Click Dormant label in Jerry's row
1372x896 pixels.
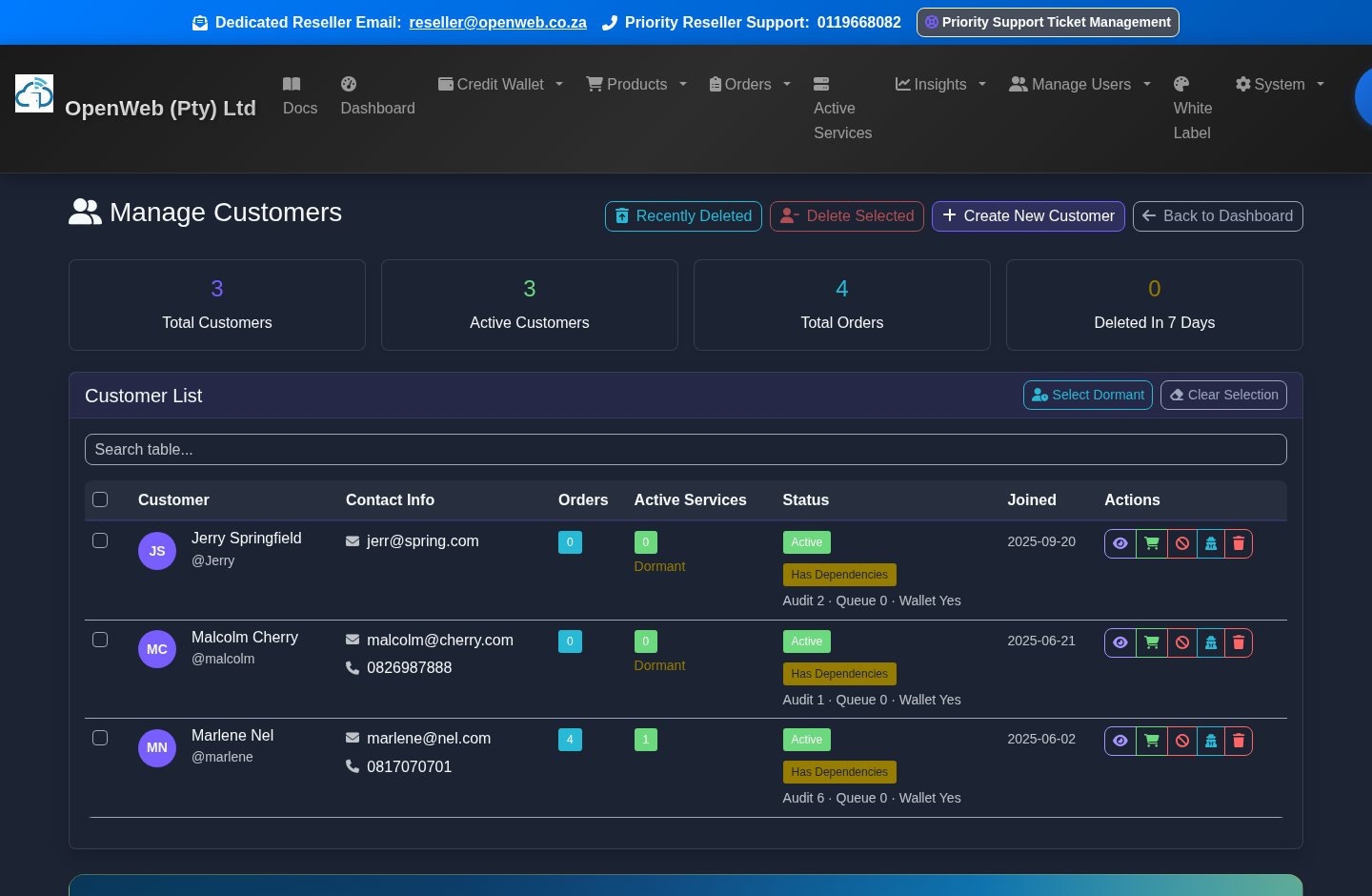[x=659, y=566]
